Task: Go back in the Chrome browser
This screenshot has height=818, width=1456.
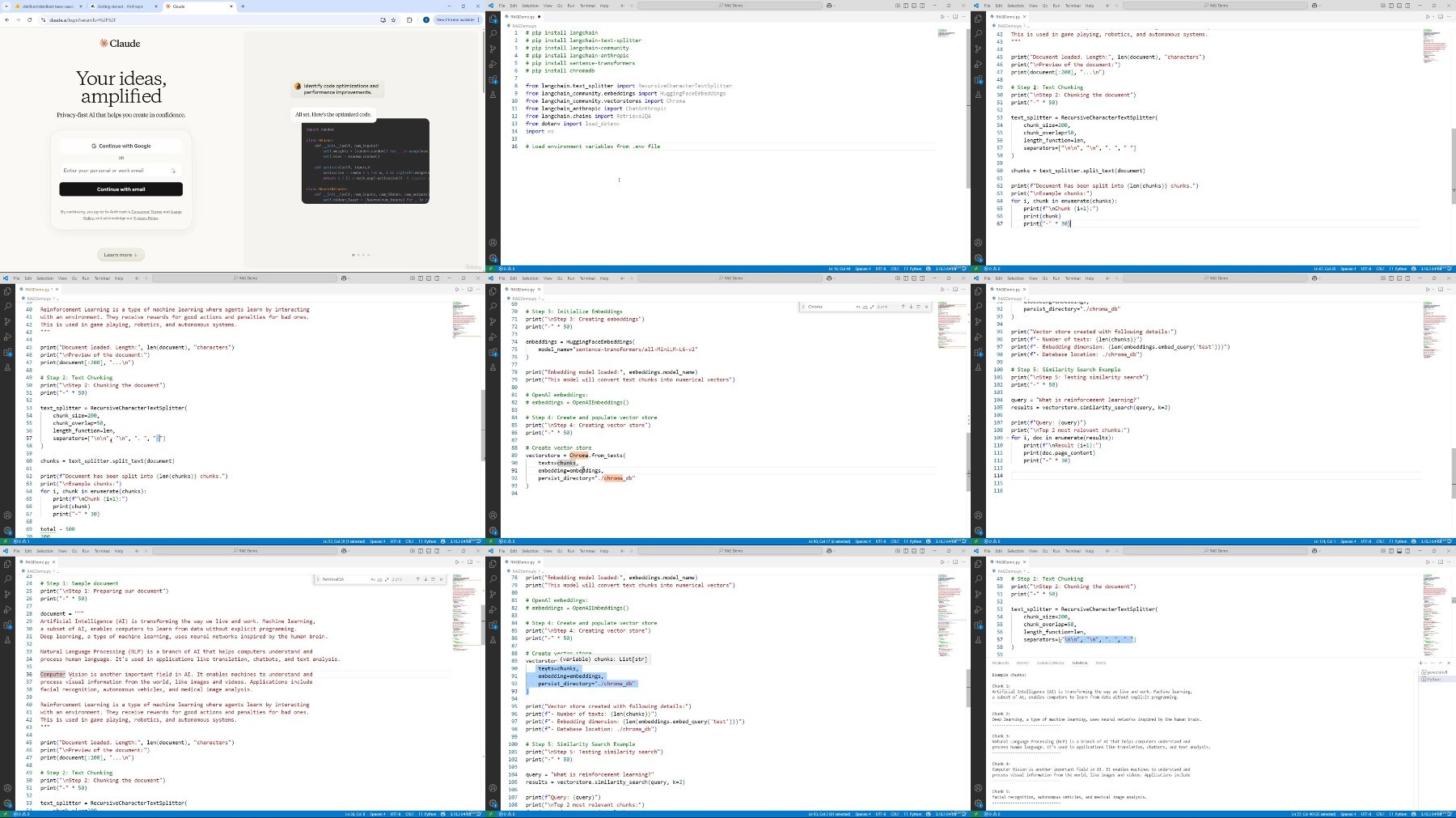Action: pyautogui.click(x=6, y=19)
